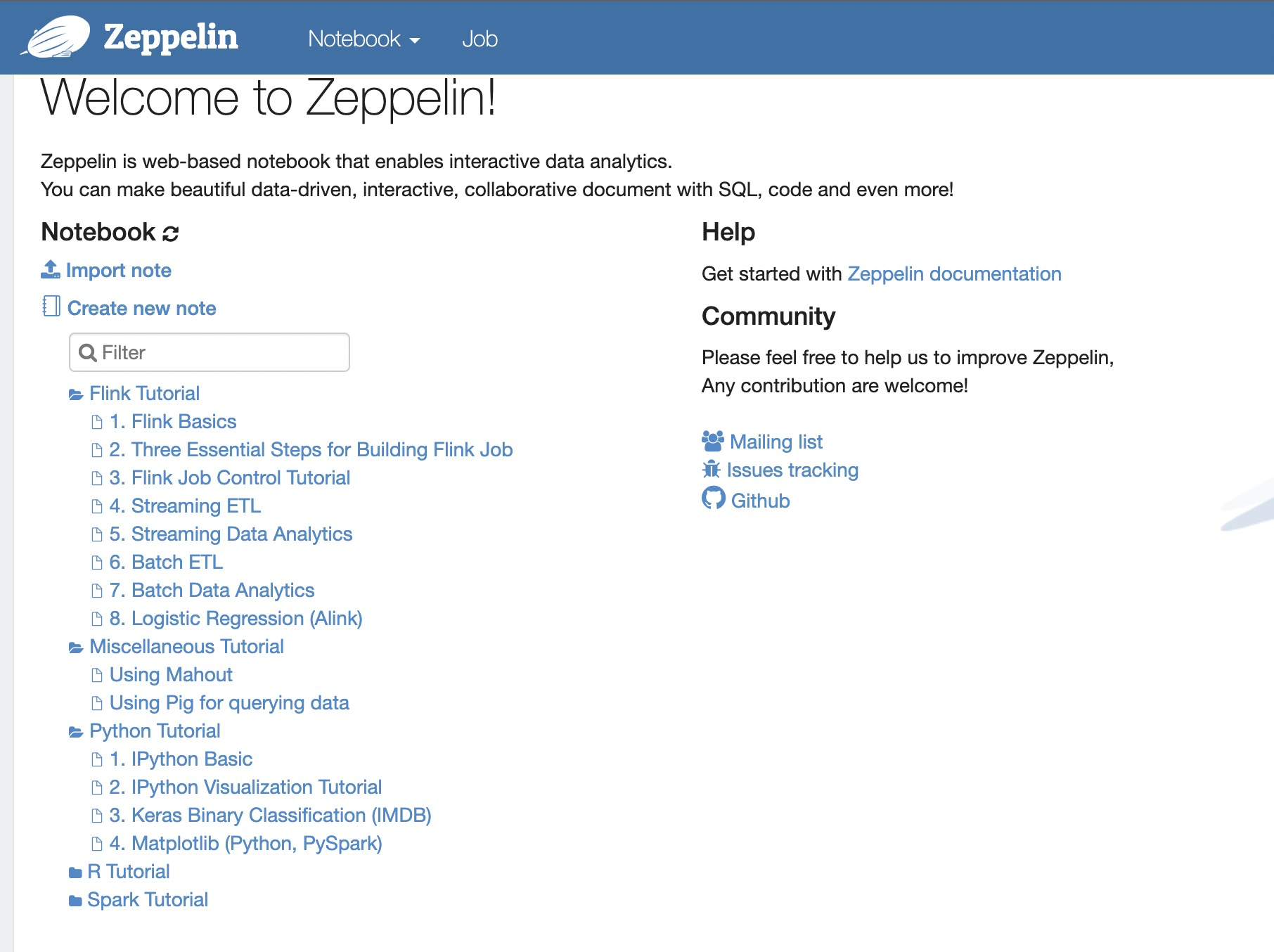The width and height of the screenshot is (1274, 952).
Task: Open the Zeppelin documentation link
Action: [x=954, y=274]
